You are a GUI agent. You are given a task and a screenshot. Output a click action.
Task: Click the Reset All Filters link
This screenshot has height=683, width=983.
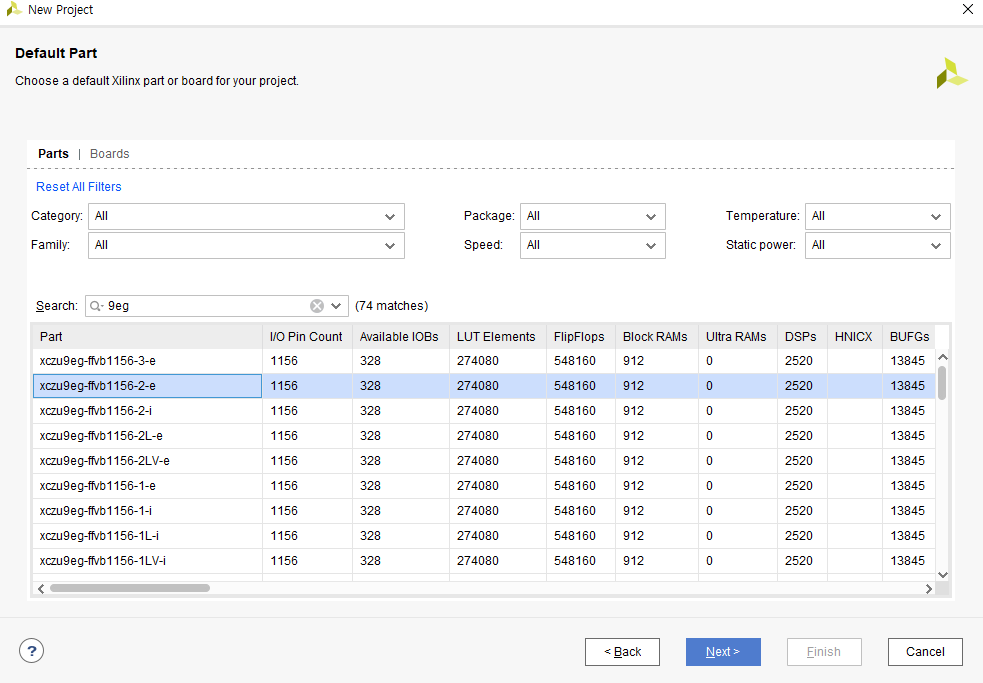click(x=78, y=187)
